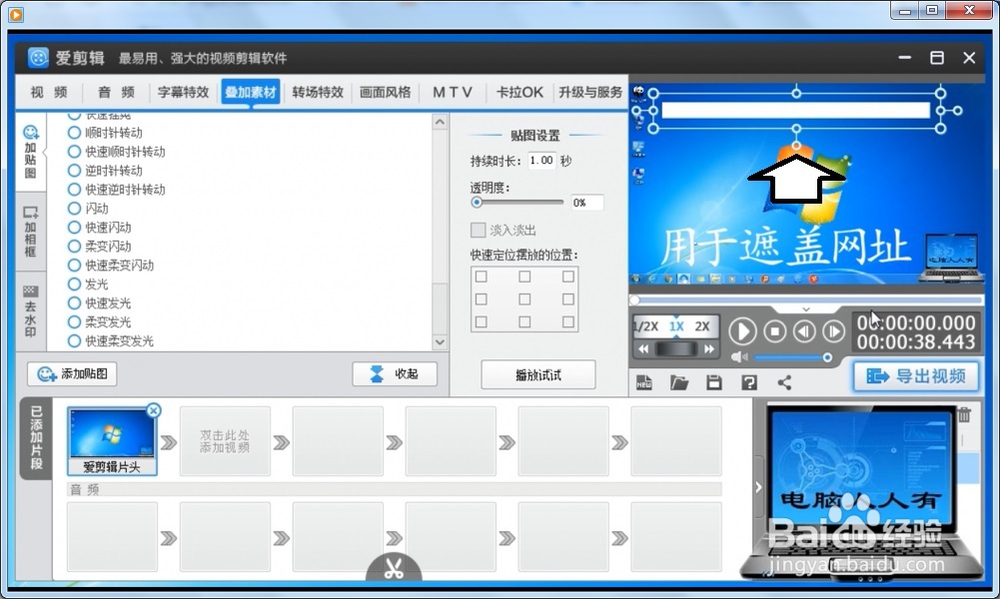Screen dimensions: 1000x599
Task: Click the 爱剪辑 app logo icon
Action: [x=38, y=58]
